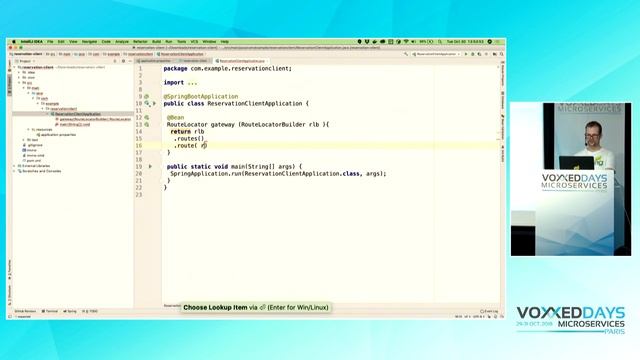The width and height of the screenshot is (640, 360).
Task: Run the application with green play button
Action: tap(466, 54)
